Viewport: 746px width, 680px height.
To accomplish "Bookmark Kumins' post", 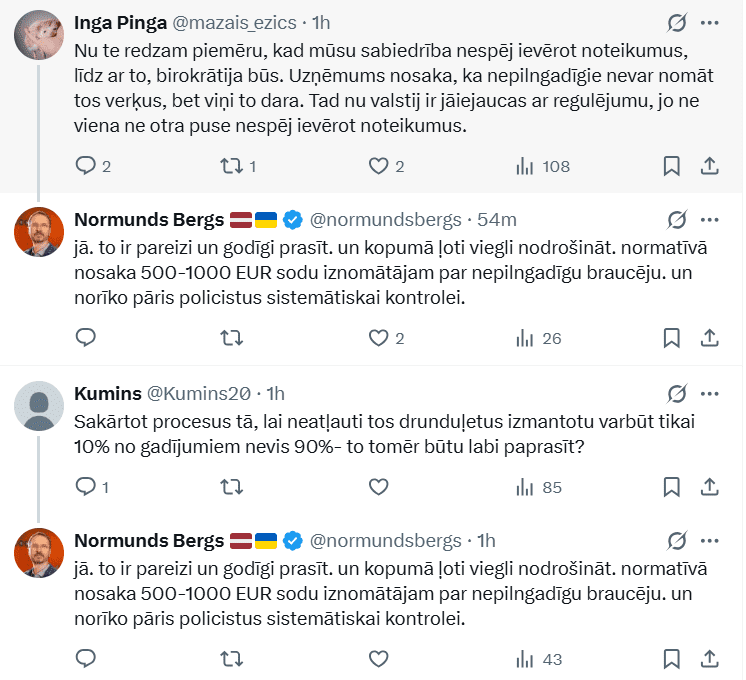I will (672, 487).
